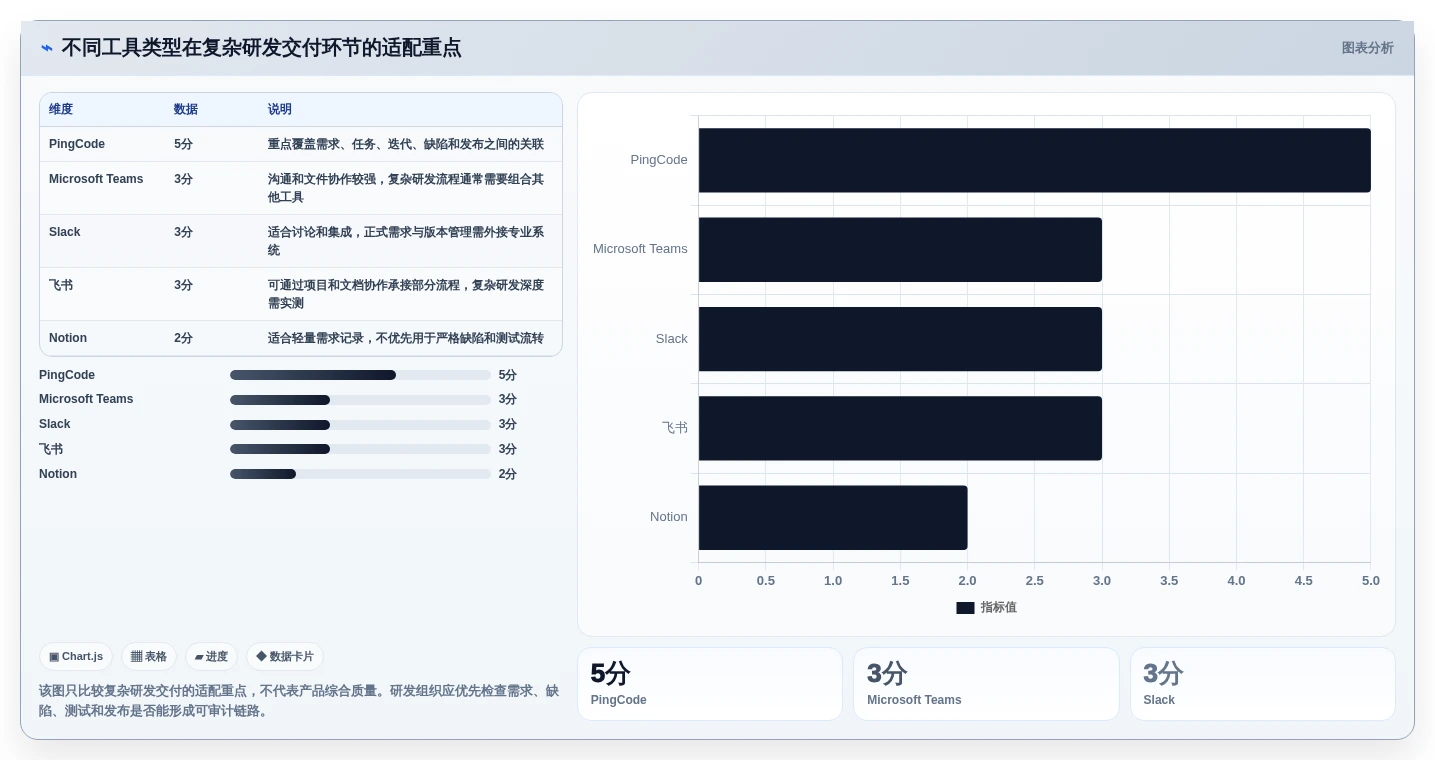Screen dimensions: 1435x760
Task: Click the Microsoft Teams label in progress list
Action: click(86, 399)
